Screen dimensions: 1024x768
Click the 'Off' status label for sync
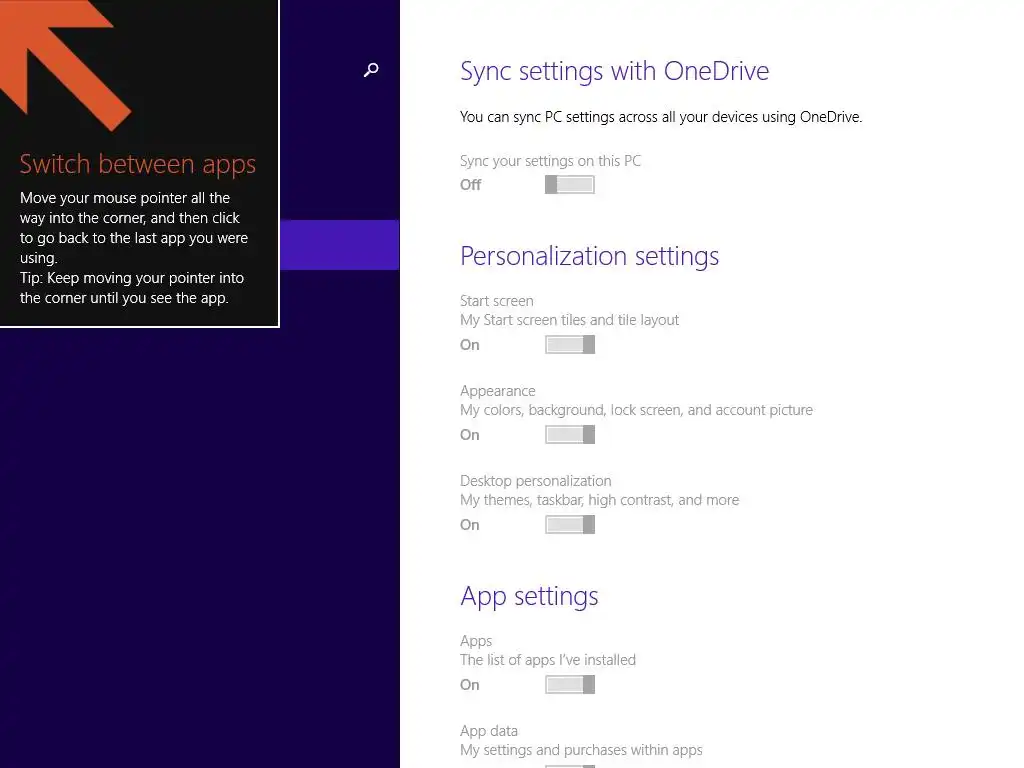pyautogui.click(x=470, y=185)
